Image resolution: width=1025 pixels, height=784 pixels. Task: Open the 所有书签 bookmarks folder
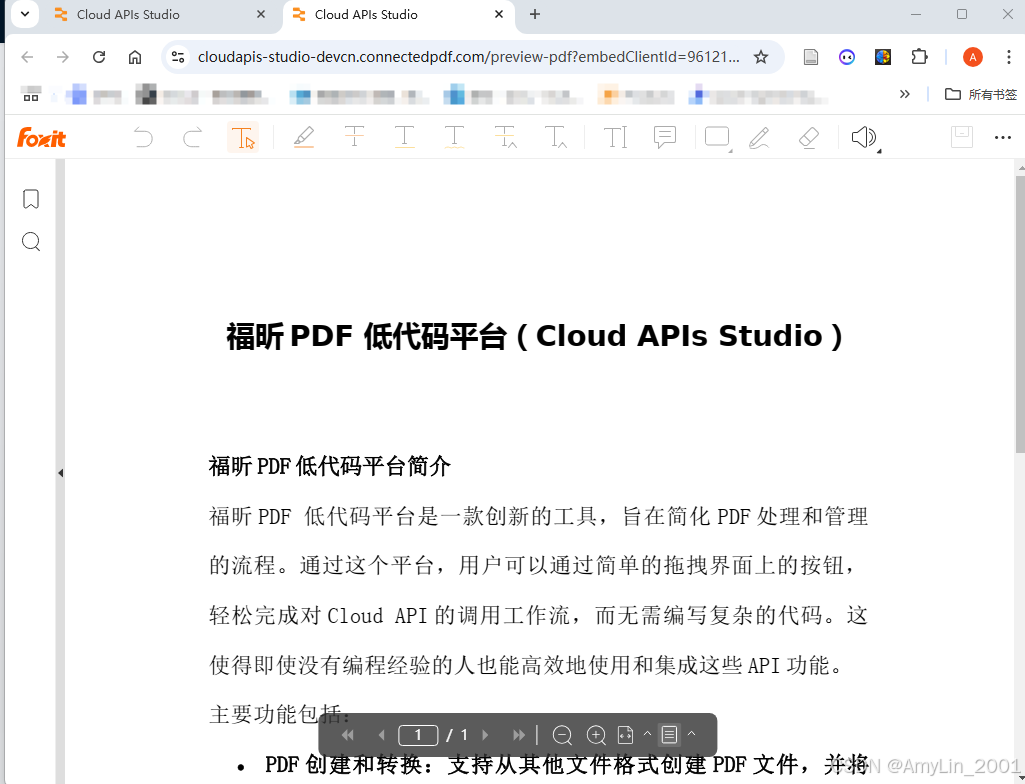(x=981, y=94)
